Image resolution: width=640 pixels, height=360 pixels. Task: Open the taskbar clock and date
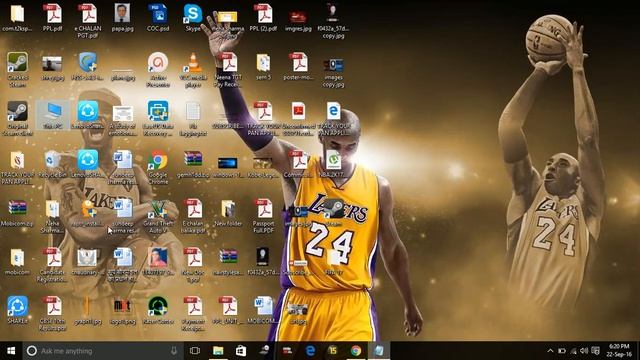click(x=619, y=351)
